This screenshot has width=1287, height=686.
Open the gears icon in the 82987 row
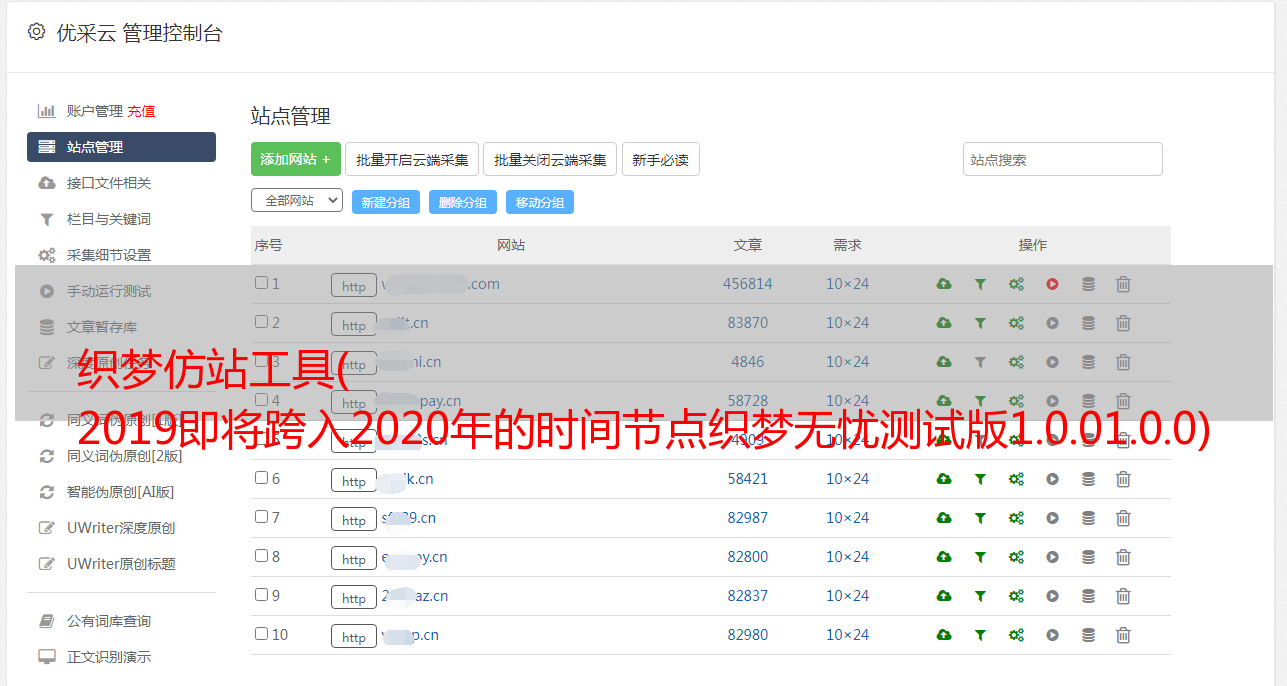[x=1016, y=518]
